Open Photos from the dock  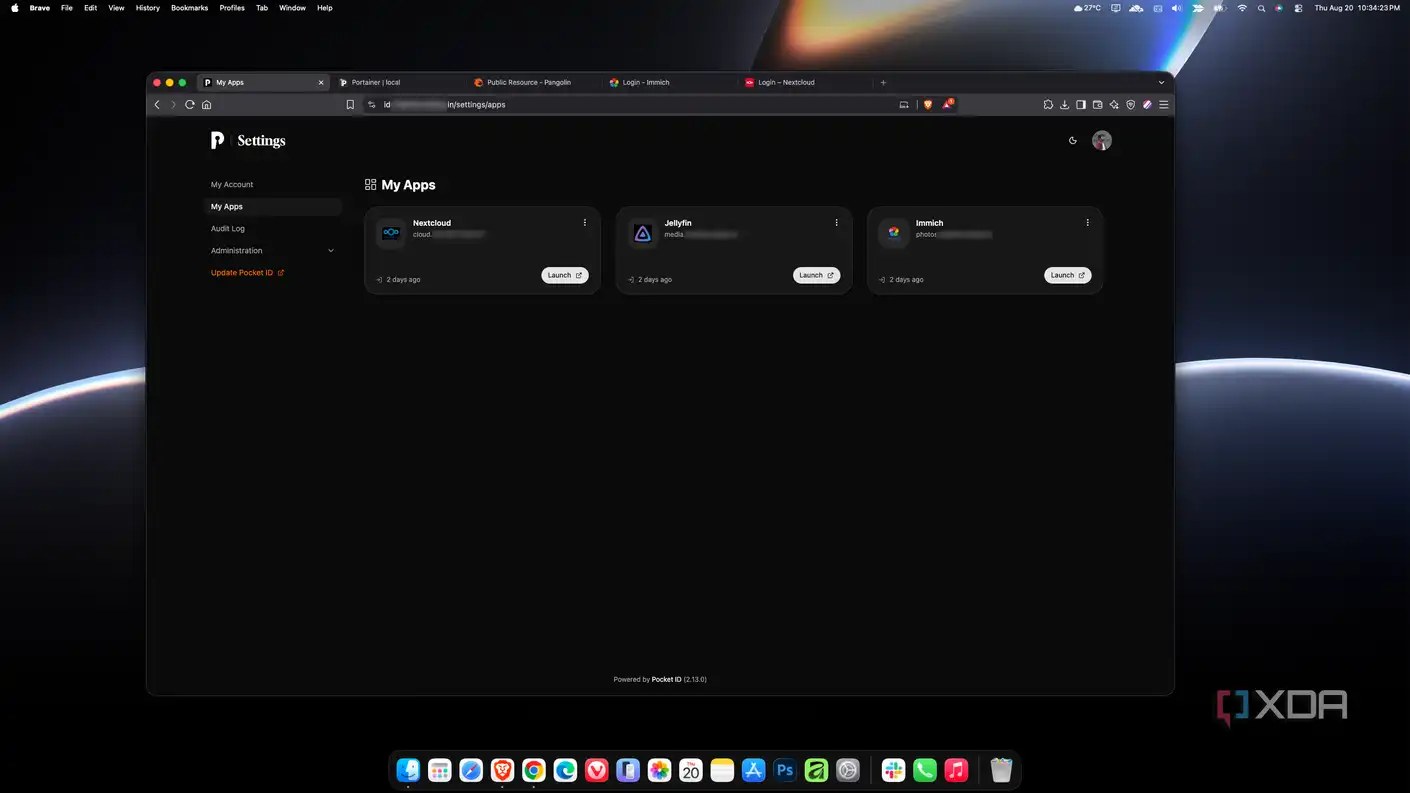tap(659, 770)
